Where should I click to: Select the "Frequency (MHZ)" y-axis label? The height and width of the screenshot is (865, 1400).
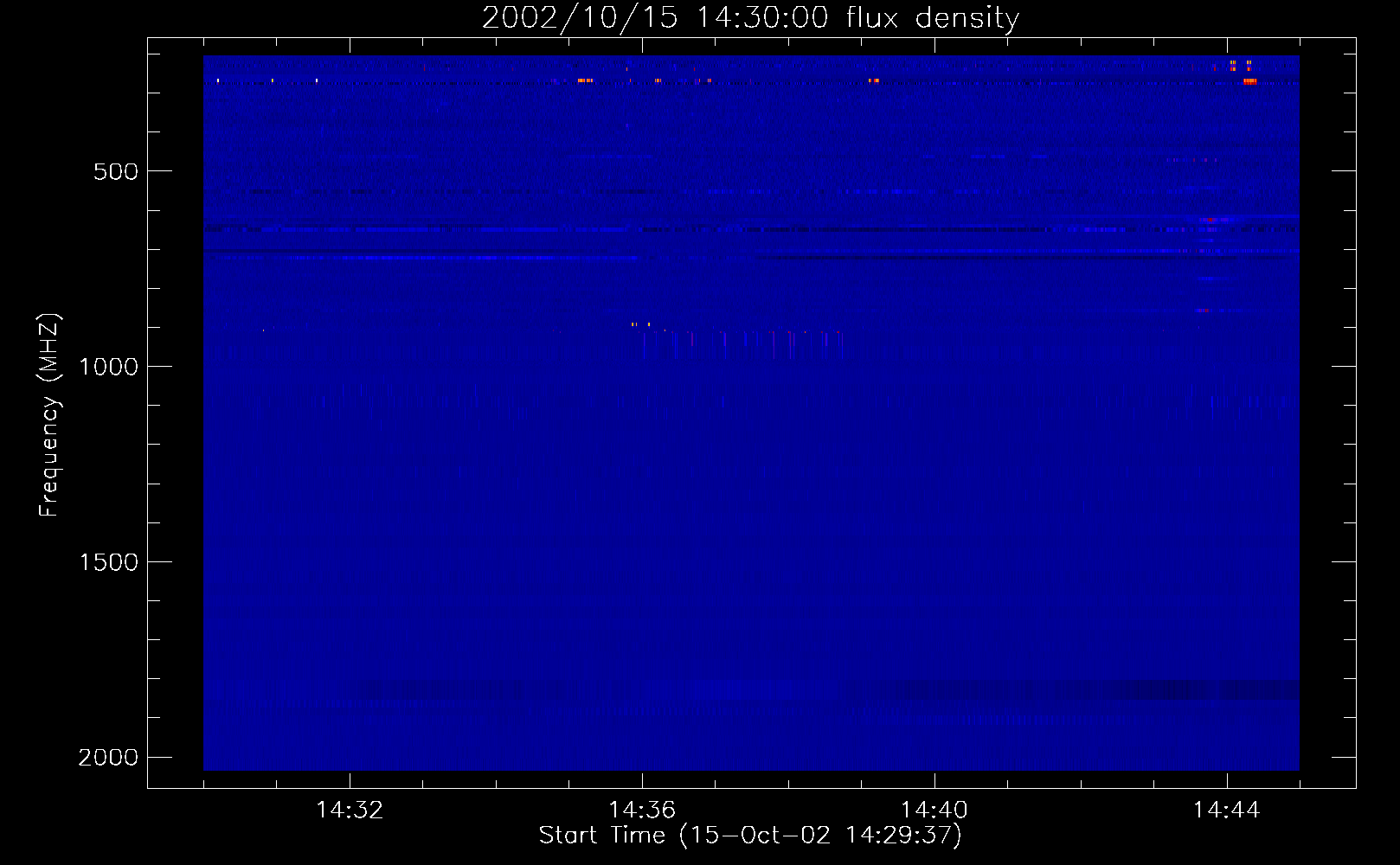[50, 415]
